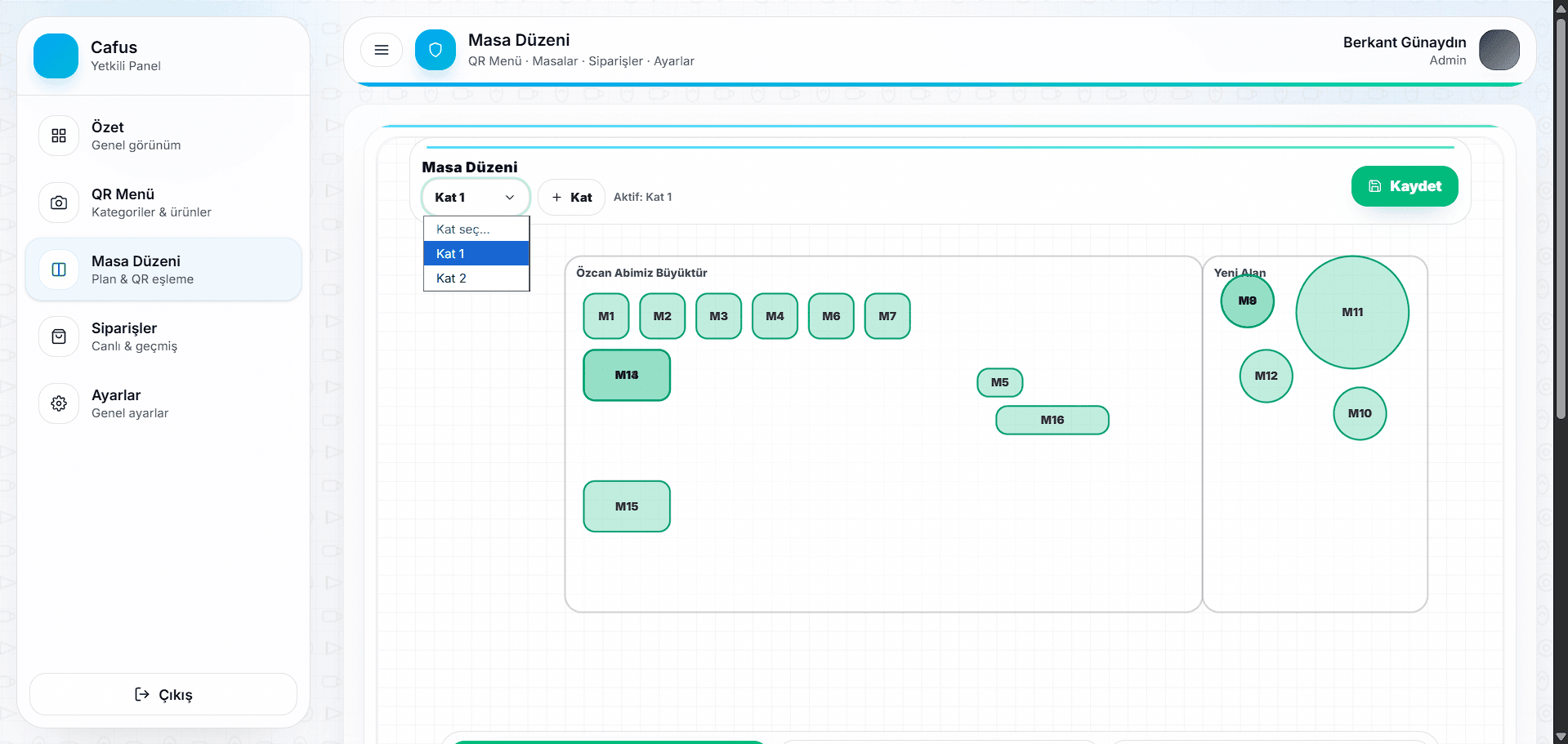Add a new floor with + Kat
This screenshot has height=744, width=1568.
point(571,198)
